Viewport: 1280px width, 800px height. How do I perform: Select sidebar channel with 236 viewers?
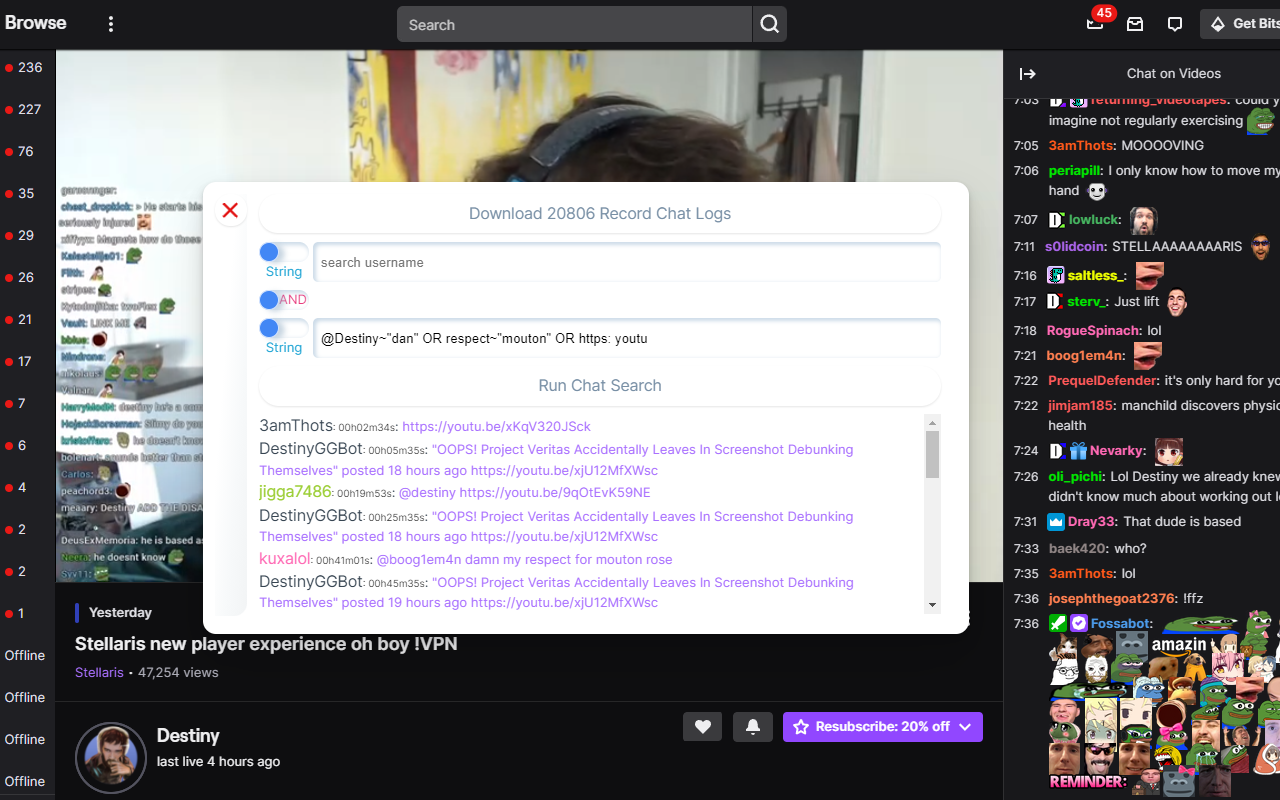click(24, 68)
